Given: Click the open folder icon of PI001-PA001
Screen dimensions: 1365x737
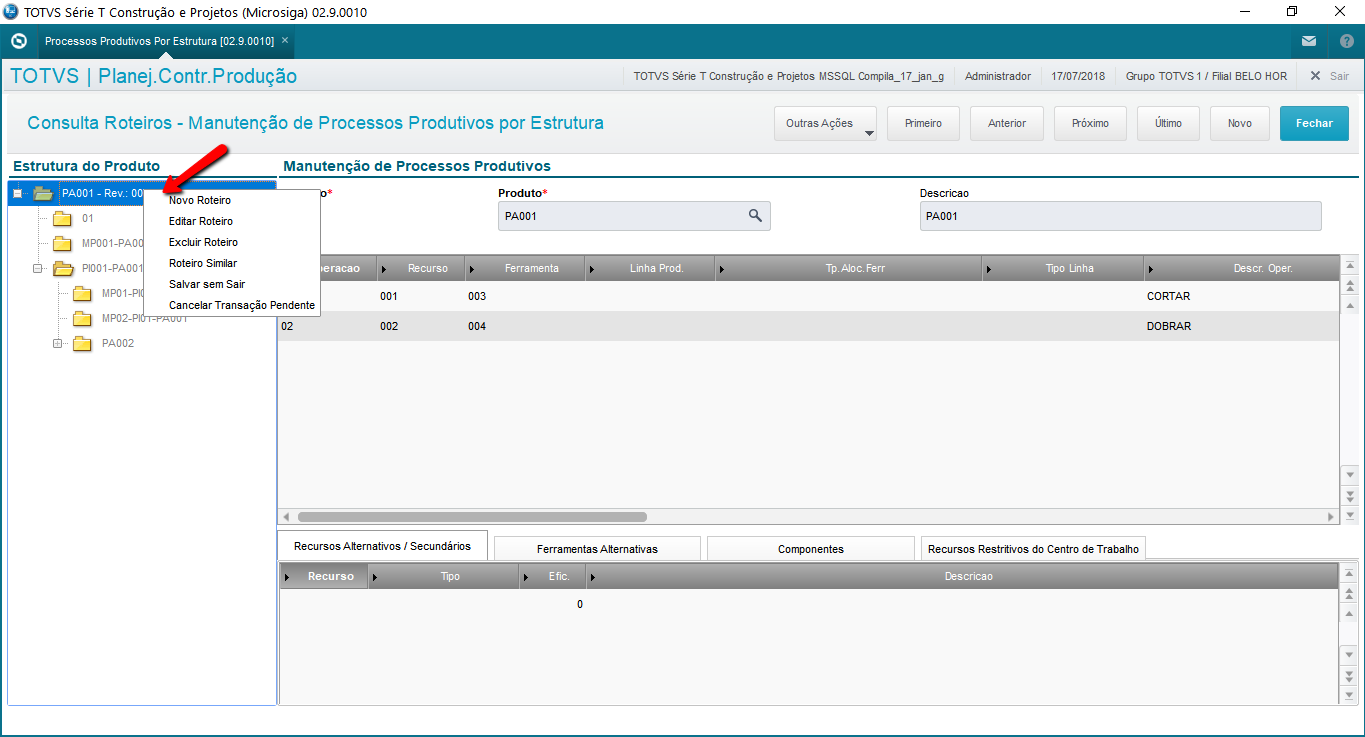Looking at the screenshot, I should pos(63,268).
